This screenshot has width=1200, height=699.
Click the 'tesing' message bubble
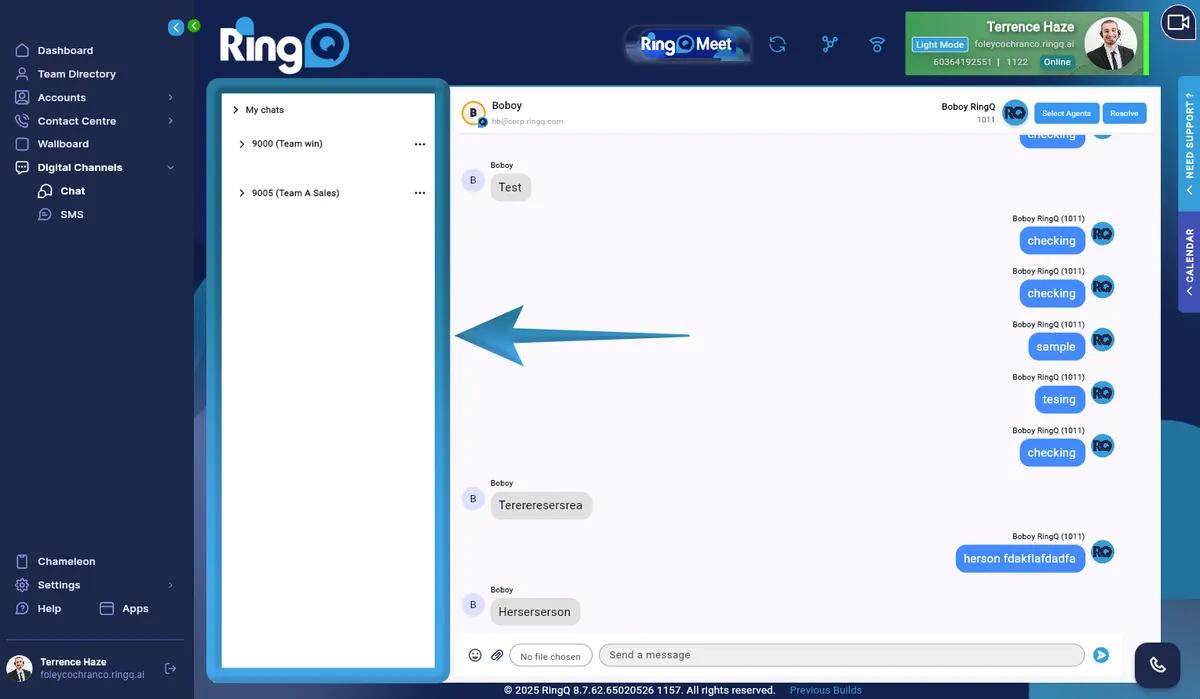point(1060,399)
